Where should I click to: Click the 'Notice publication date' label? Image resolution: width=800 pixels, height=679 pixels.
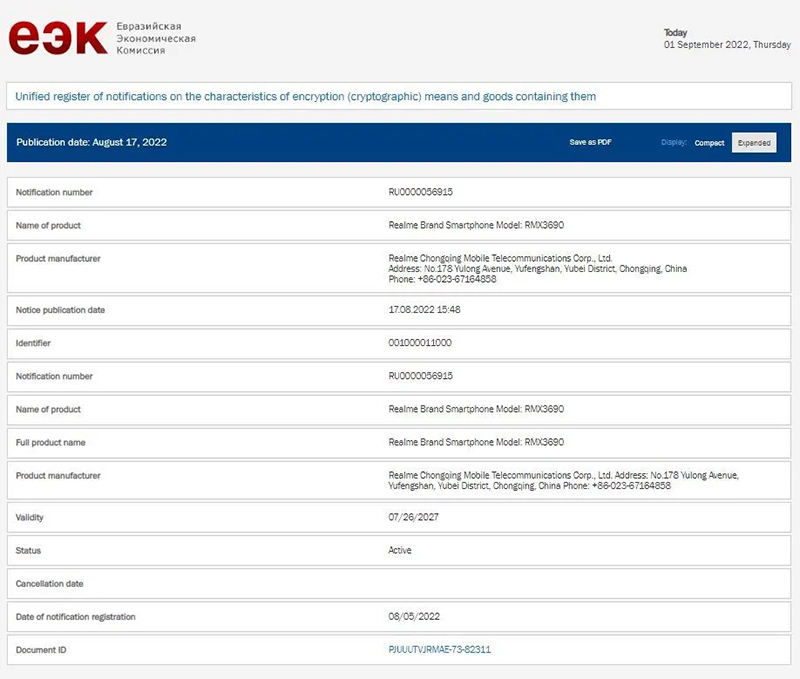pyautogui.click(x=60, y=310)
